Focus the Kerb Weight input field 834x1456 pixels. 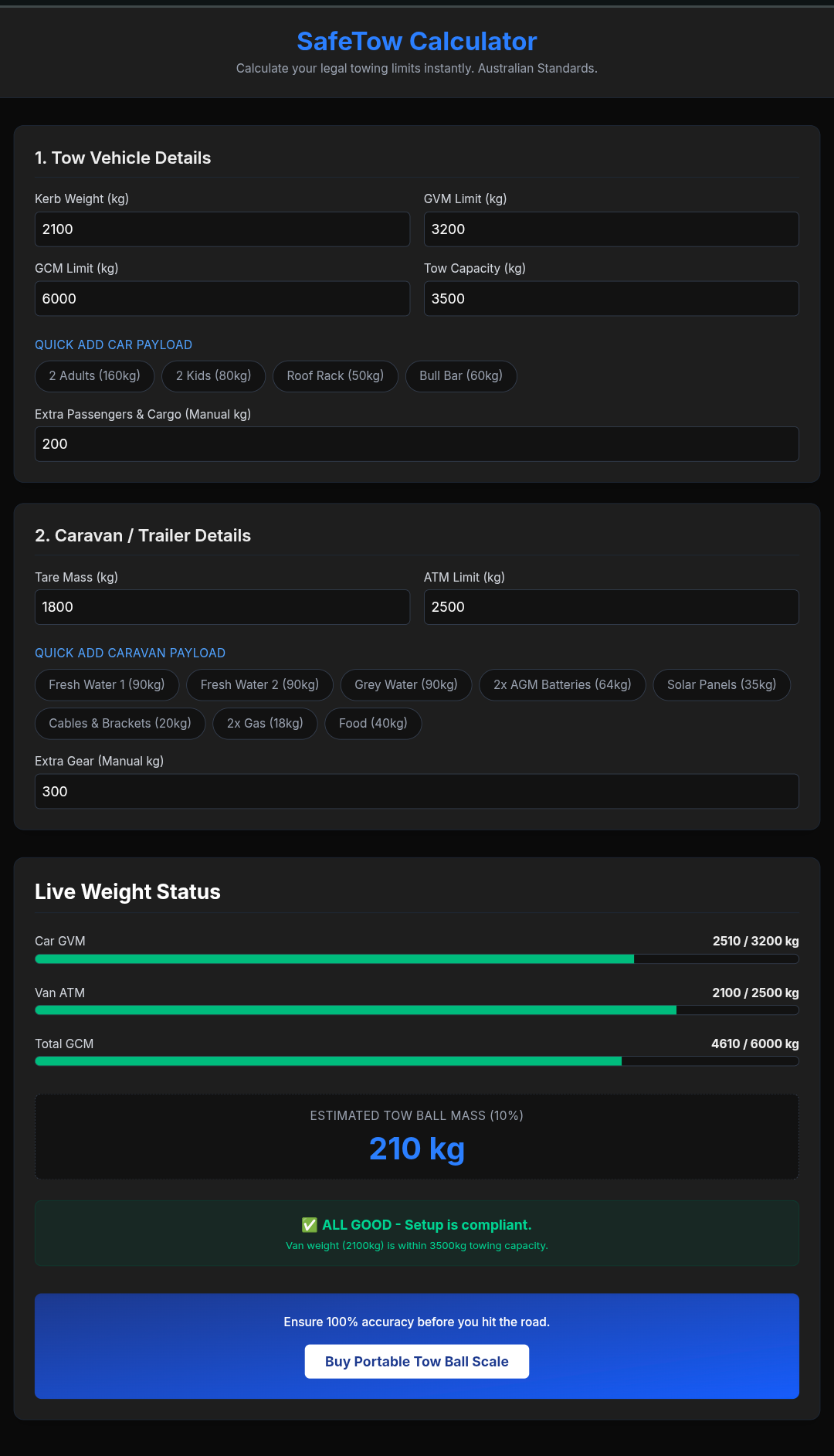click(222, 229)
